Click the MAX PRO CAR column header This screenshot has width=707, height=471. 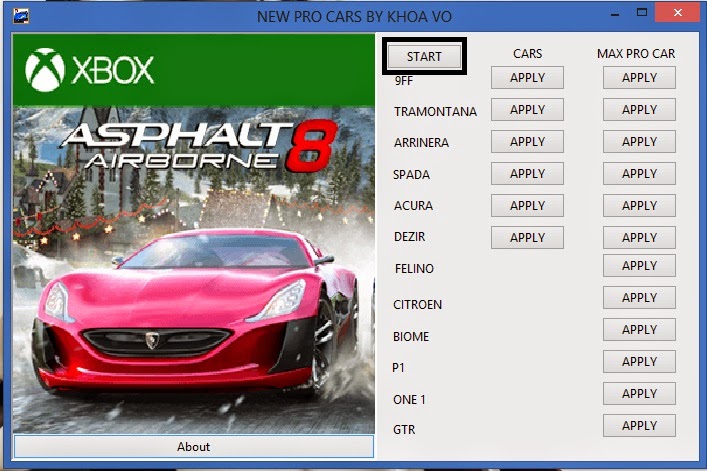pos(636,54)
